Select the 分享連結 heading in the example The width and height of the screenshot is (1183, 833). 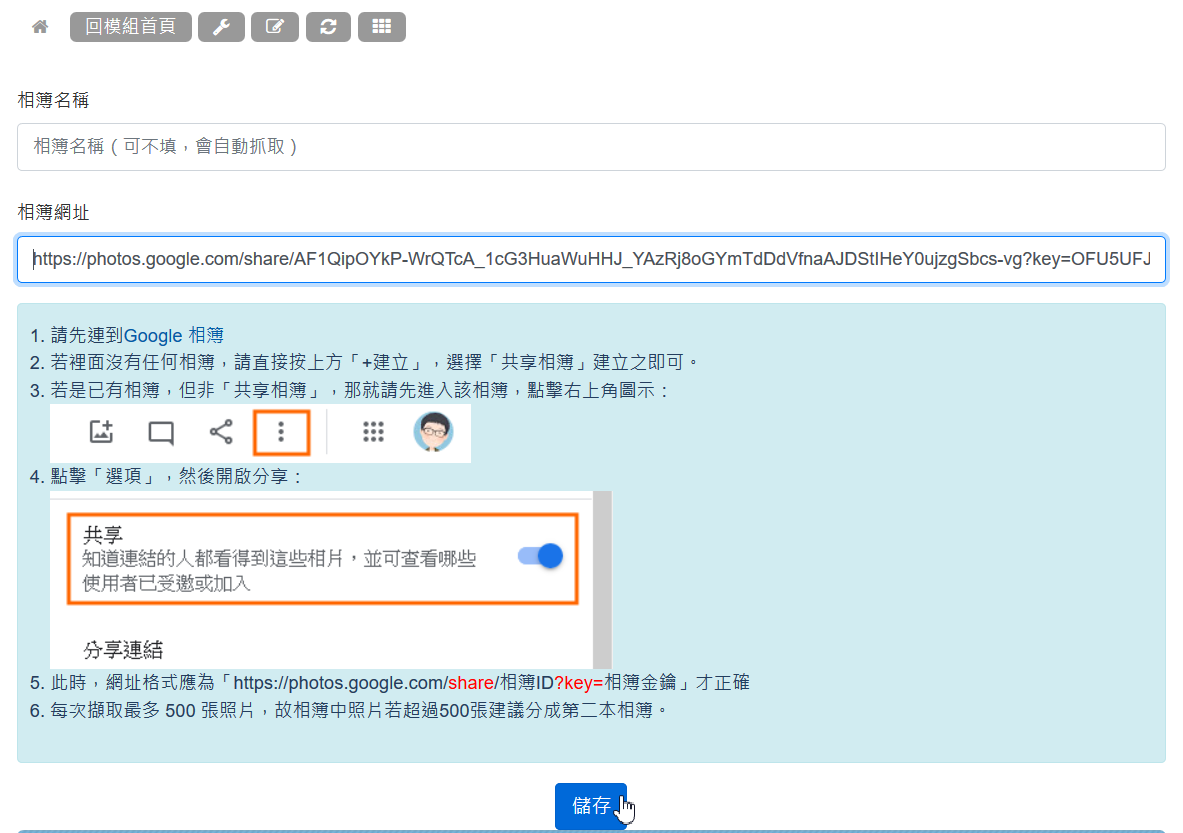coord(123,650)
